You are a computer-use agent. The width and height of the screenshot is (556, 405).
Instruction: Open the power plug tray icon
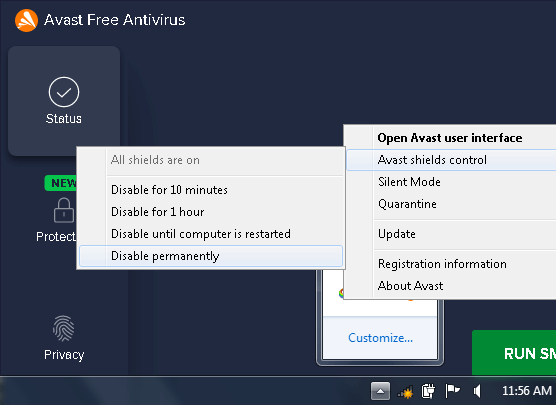tap(428, 391)
